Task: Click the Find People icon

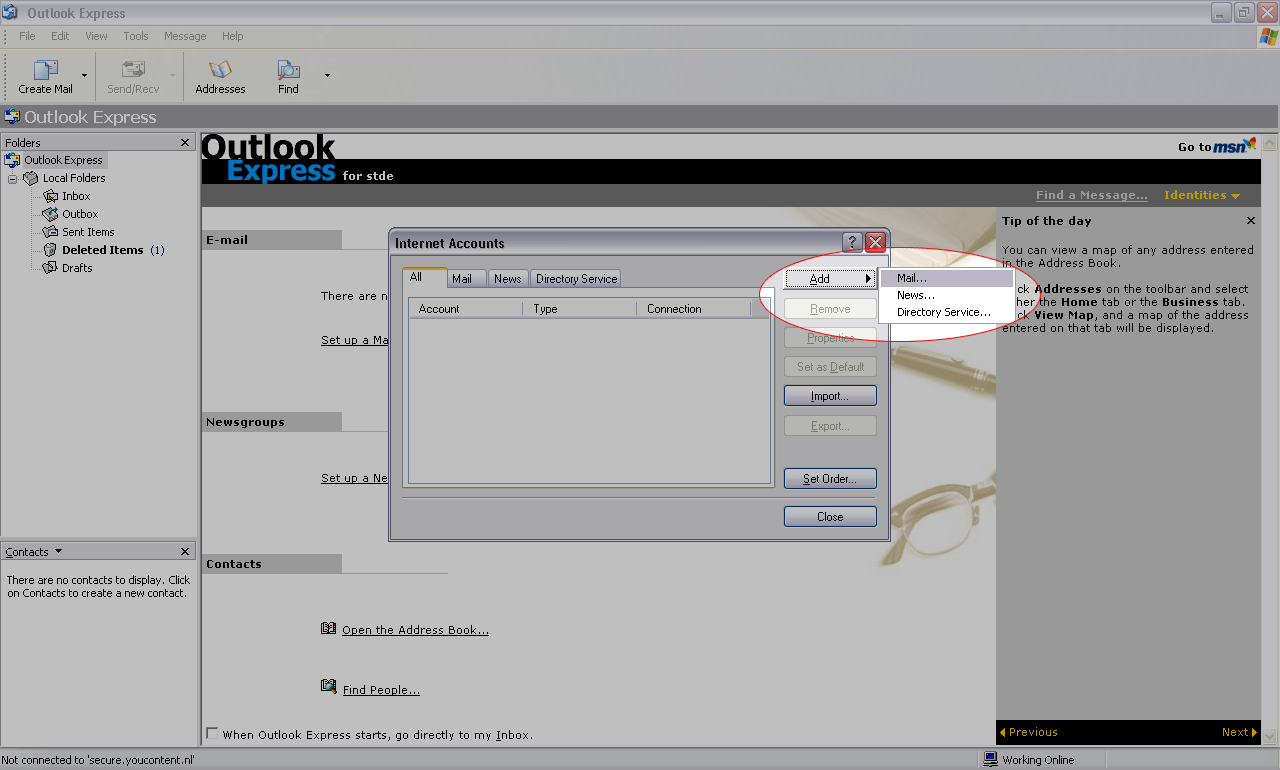Action: 329,687
